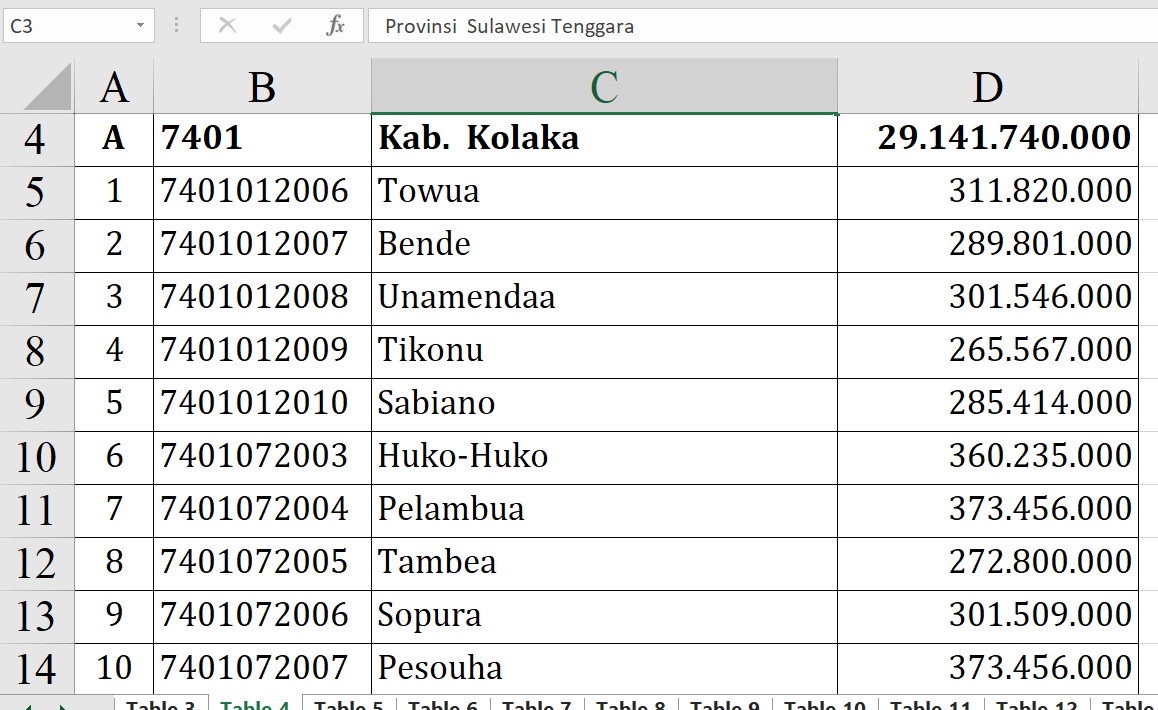This screenshot has height=710, width=1158.
Task: Click the cell with code 7401012008
Action: [x=262, y=297]
